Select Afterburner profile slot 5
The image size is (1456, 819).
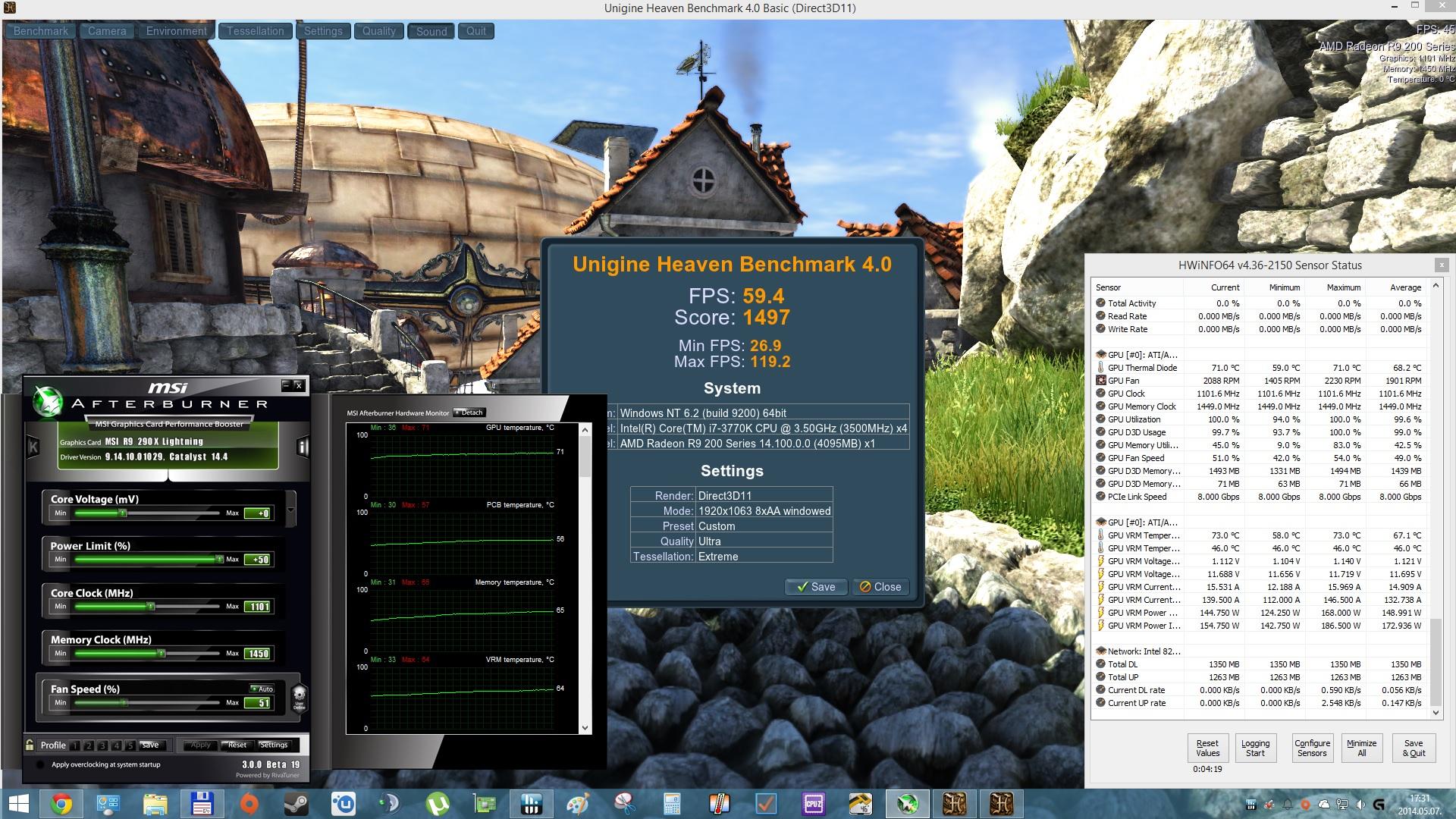pyautogui.click(x=130, y=745)
